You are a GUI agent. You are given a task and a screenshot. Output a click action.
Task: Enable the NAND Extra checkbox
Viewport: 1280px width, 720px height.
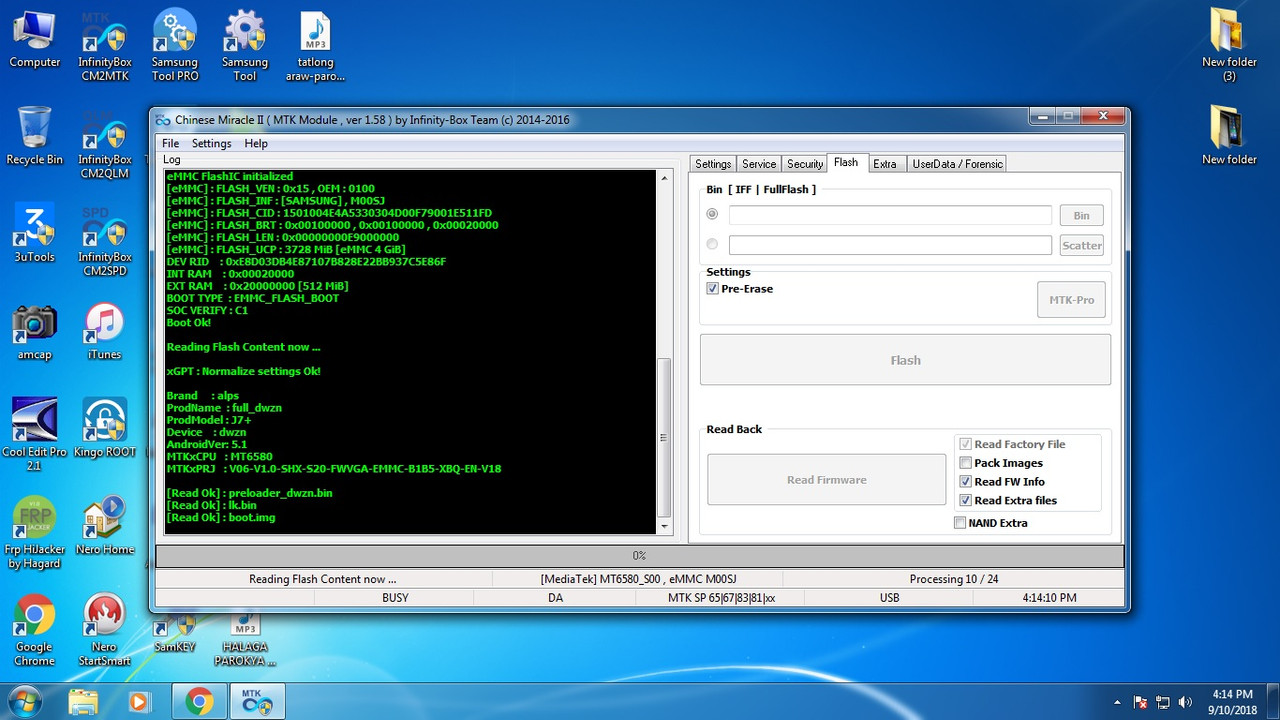click(960, 523)
